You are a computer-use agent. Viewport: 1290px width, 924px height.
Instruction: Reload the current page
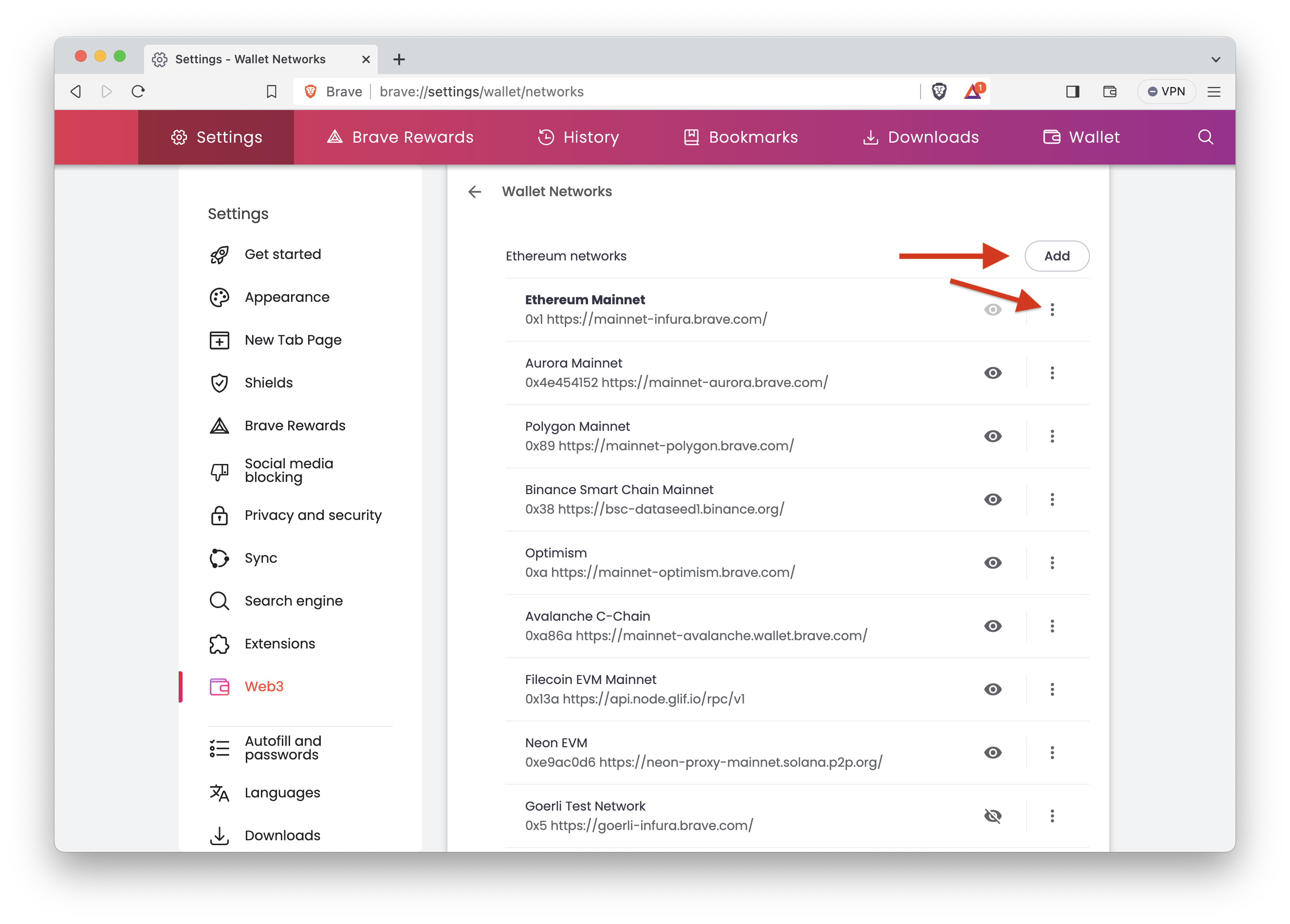(138, 92)
